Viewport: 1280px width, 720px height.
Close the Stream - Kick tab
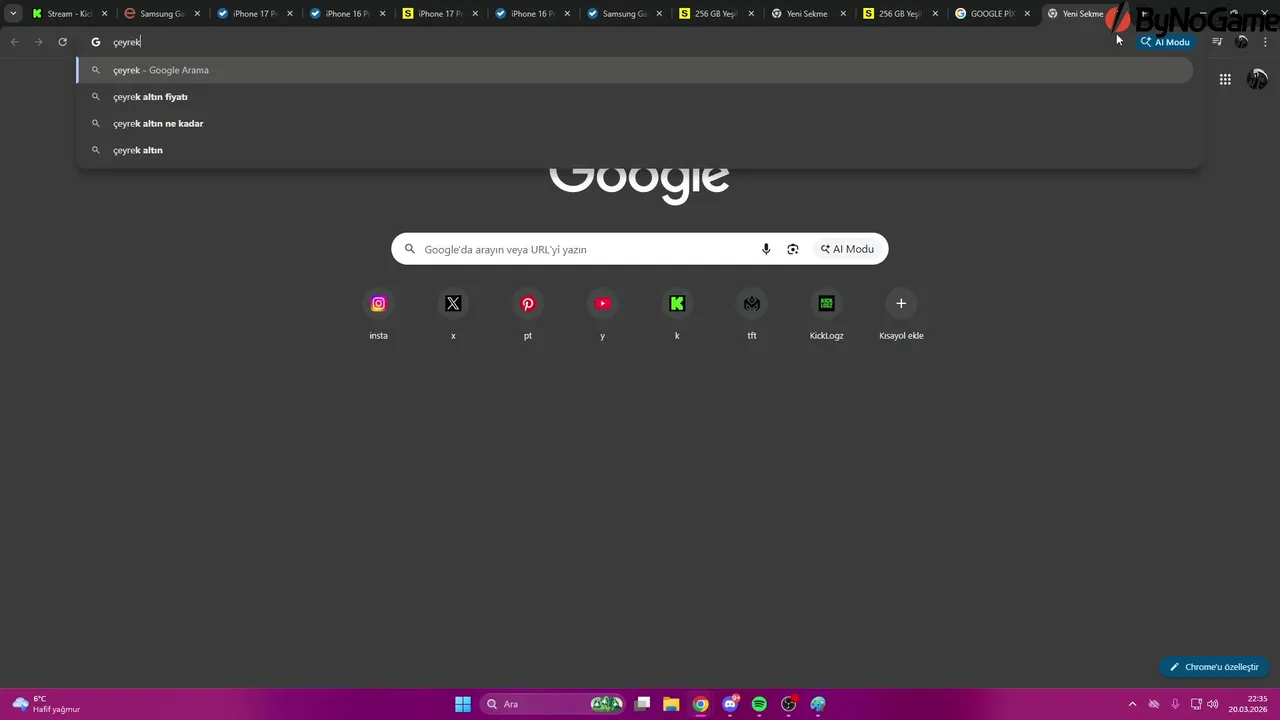click(x=105, y=14)
